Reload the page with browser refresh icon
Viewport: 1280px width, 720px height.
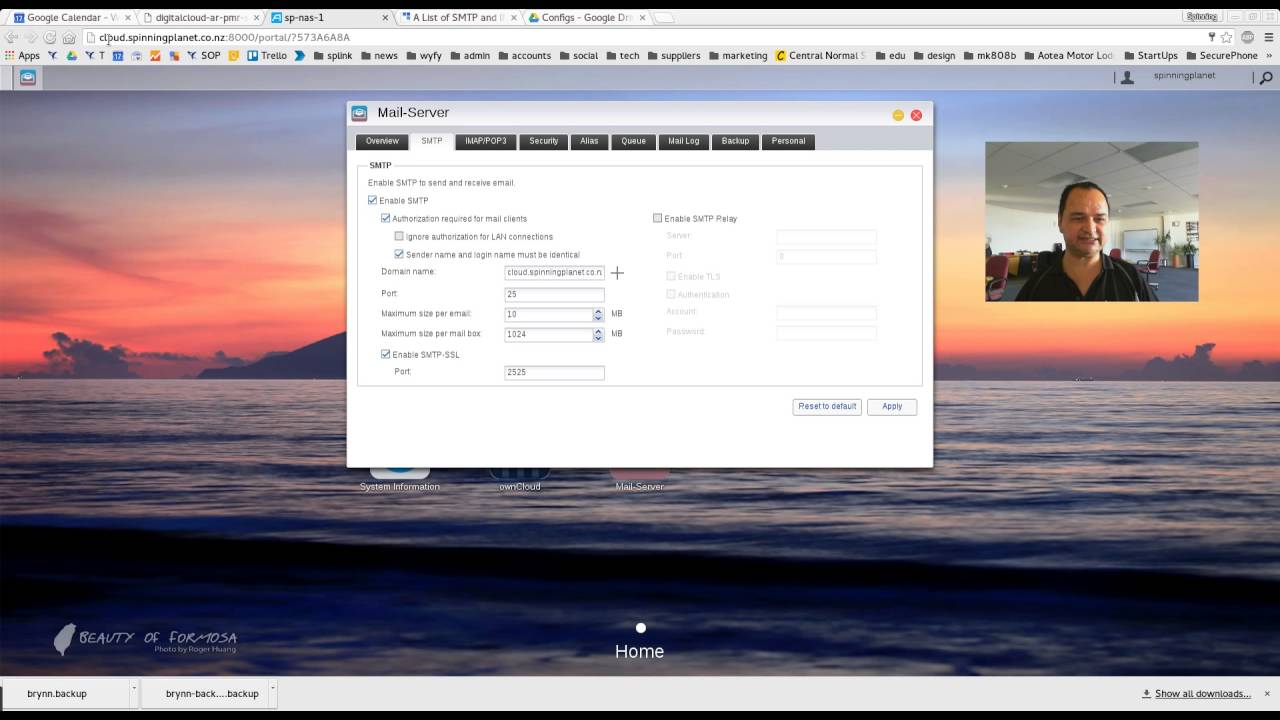(x=49, y=37)
